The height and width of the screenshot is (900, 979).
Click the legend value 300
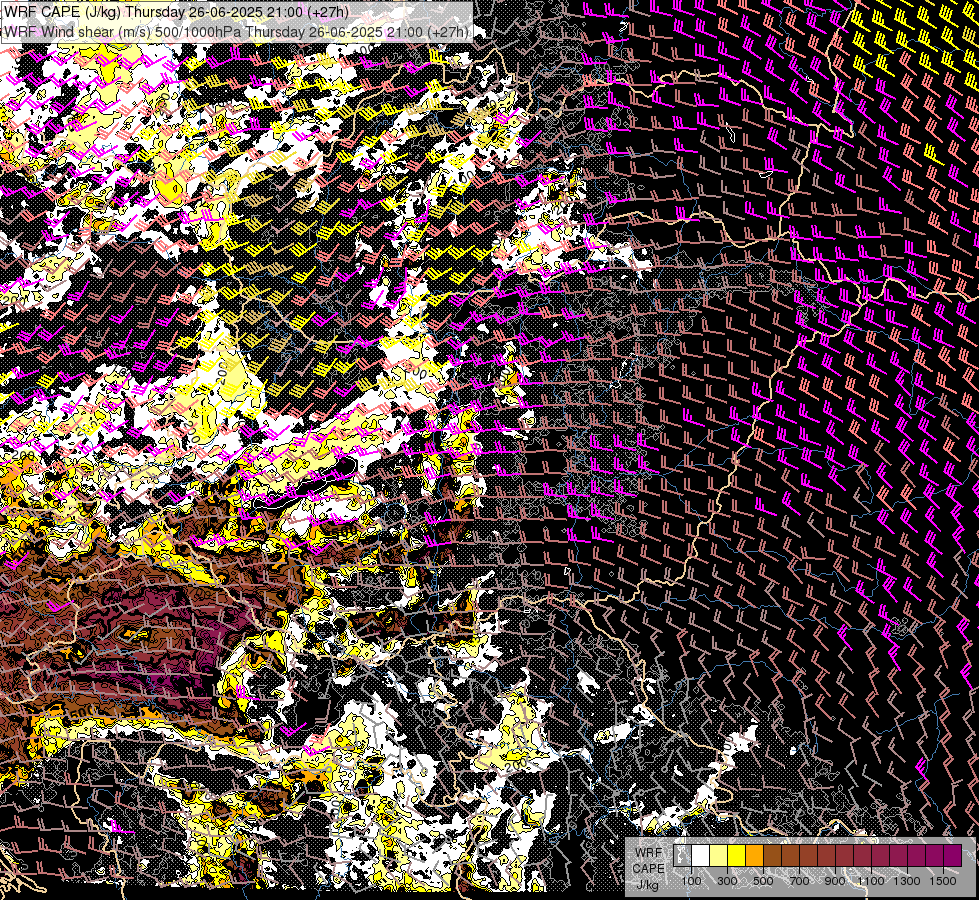[x=727, y=881]
